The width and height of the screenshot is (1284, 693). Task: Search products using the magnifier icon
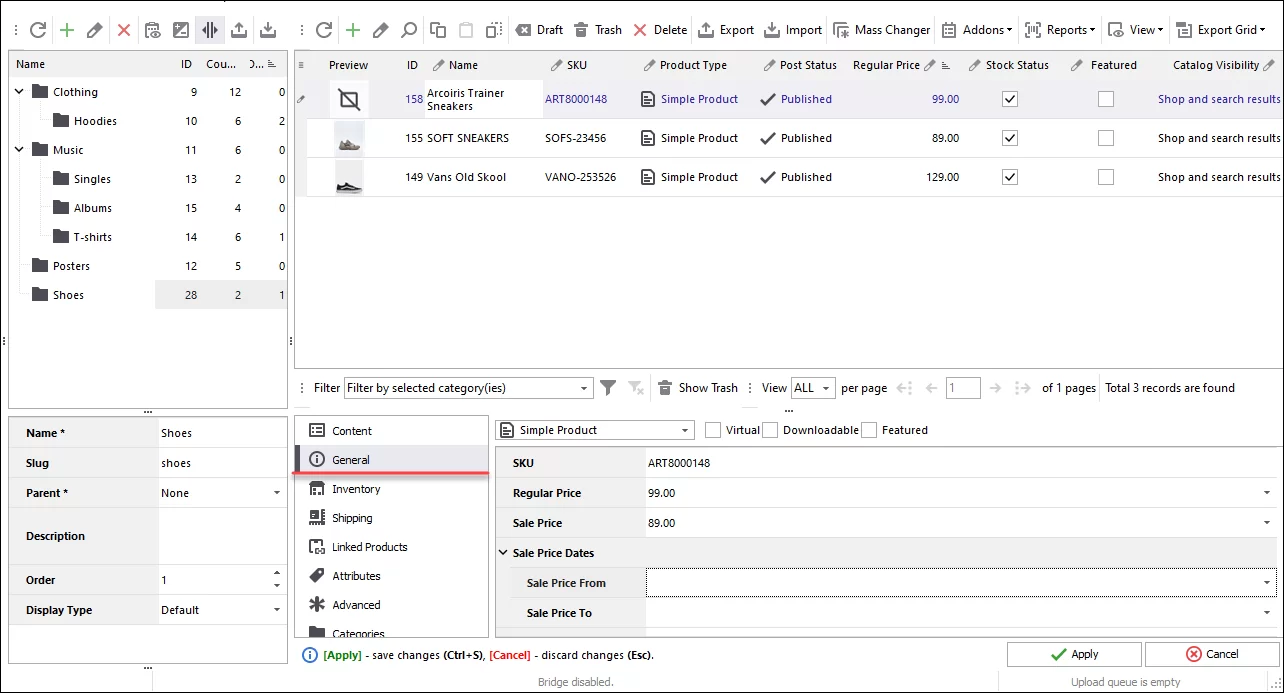(x=409, y=30)
